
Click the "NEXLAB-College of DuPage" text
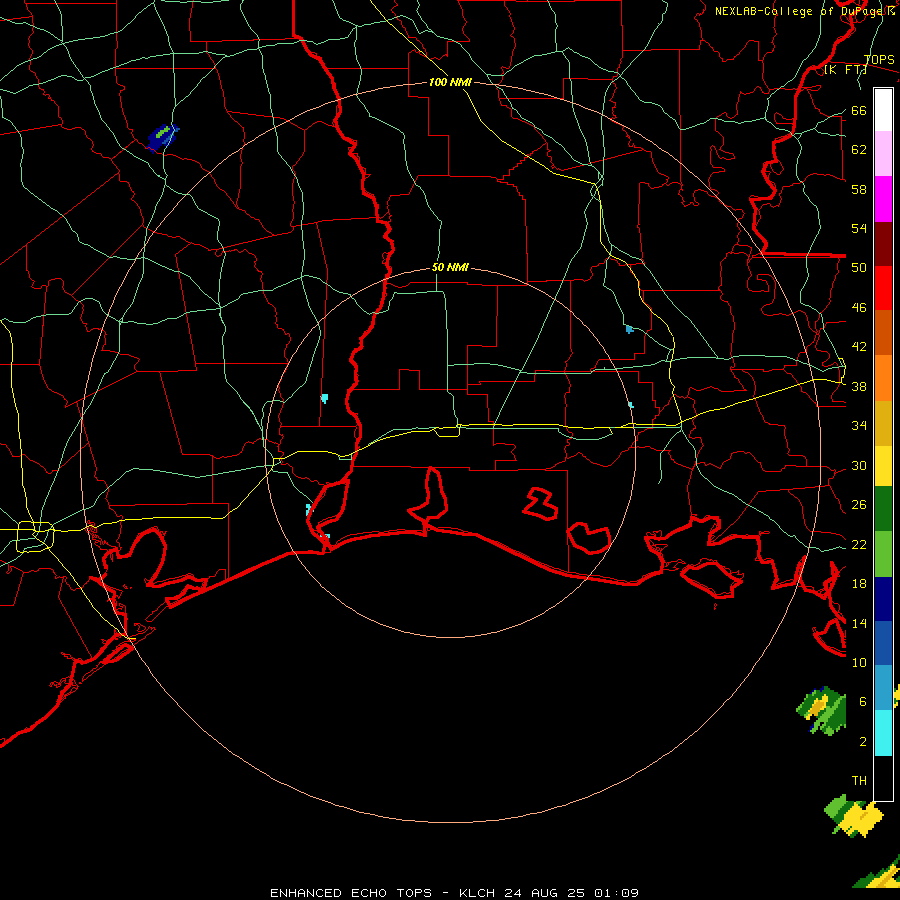799,11
